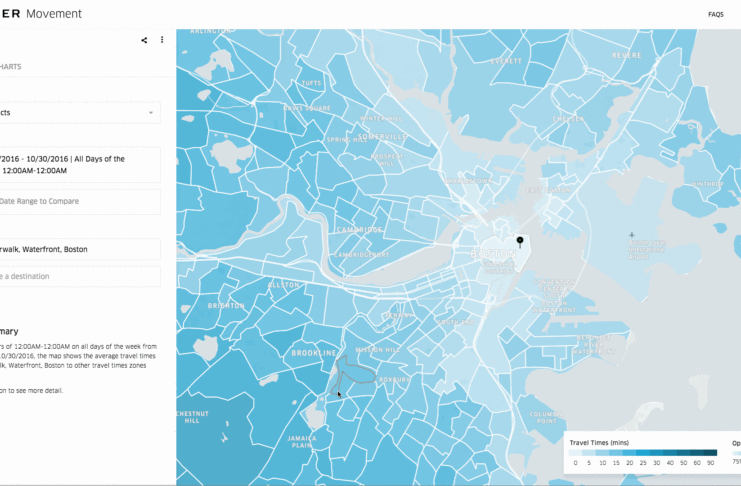Click the lightest 0-minute legend swatch

(x=575, y=453)
